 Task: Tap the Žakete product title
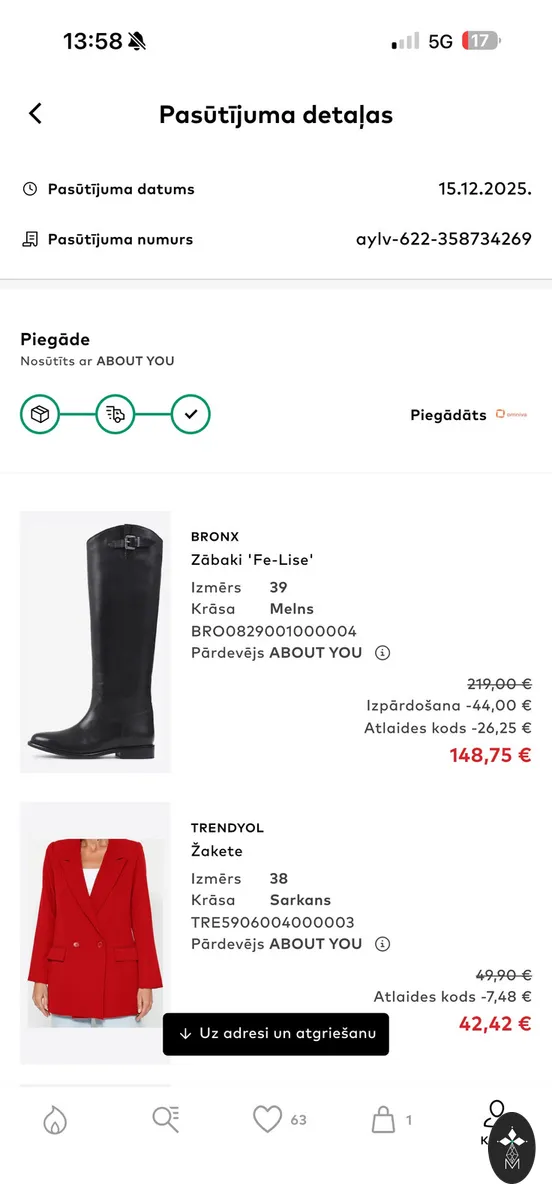pos(217,851)
